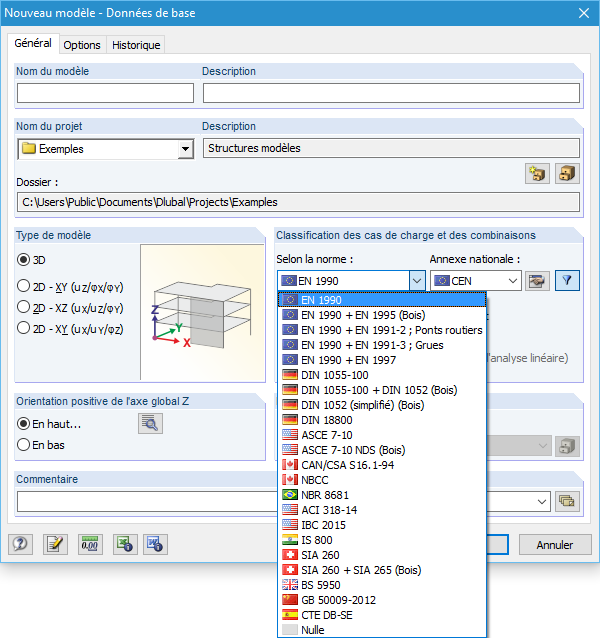Choose En bas Z-axis orientation
The width and height of the screenshot is (600, 638).
click(x=24, y=444)
